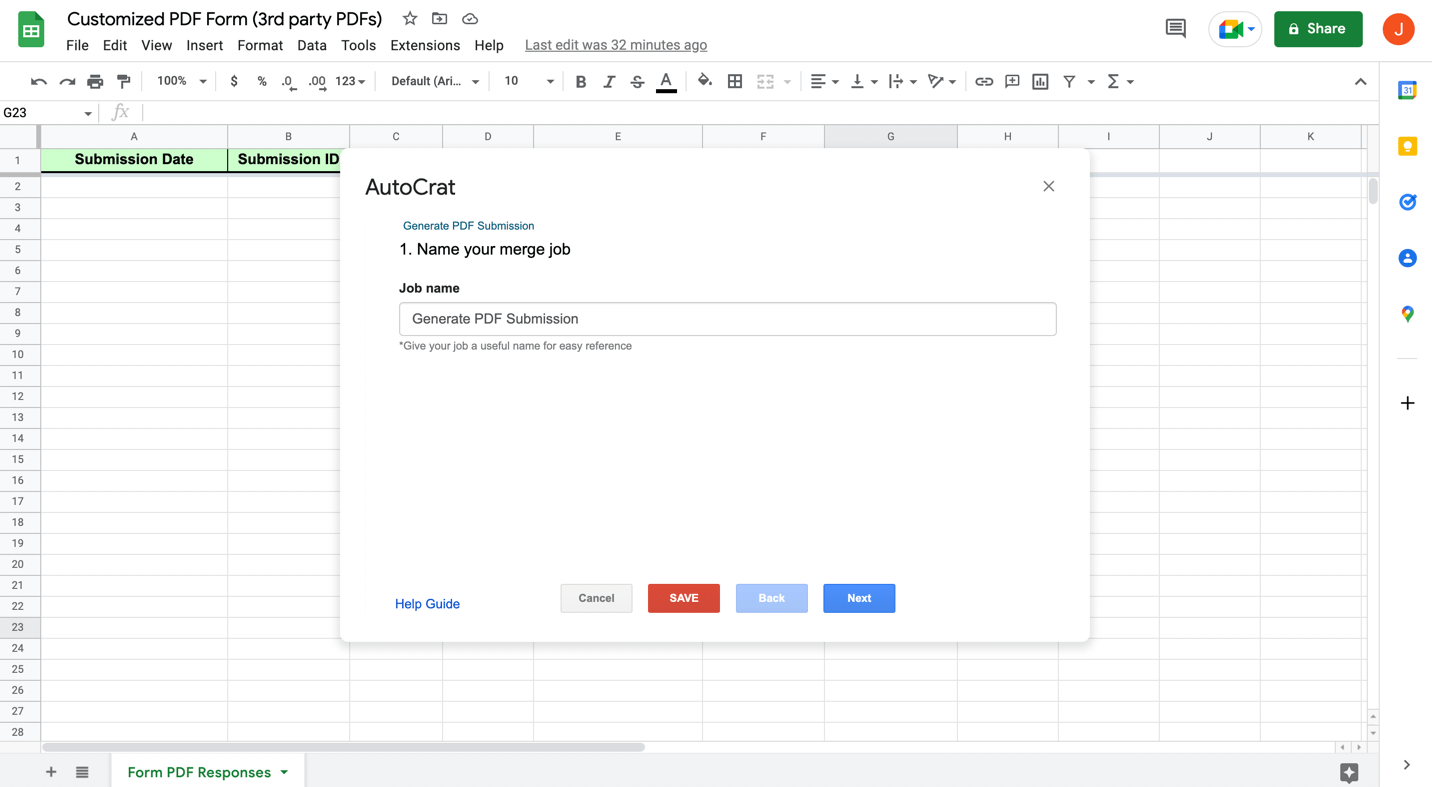Viewport: 1432px width, 787px height.
Task: Open the Edit menu
Action: [x=115, y=46]
